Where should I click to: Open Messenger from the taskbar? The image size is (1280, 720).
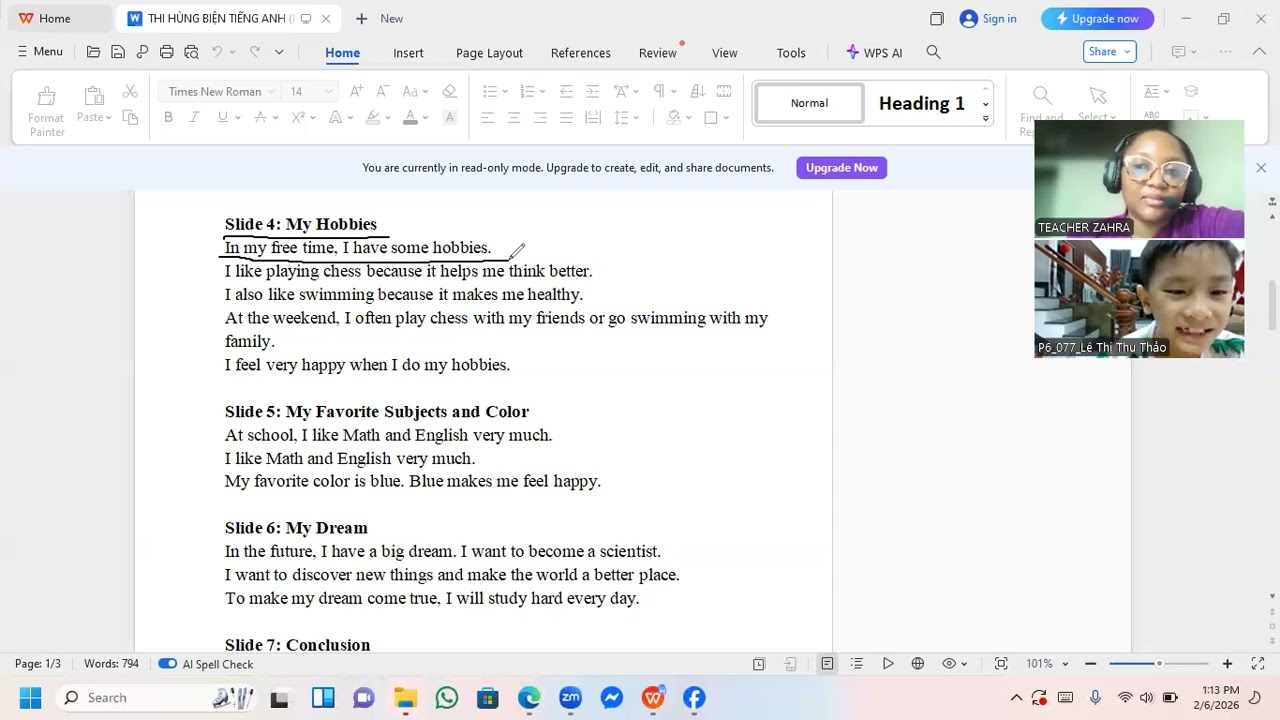(x=612, y=697)
